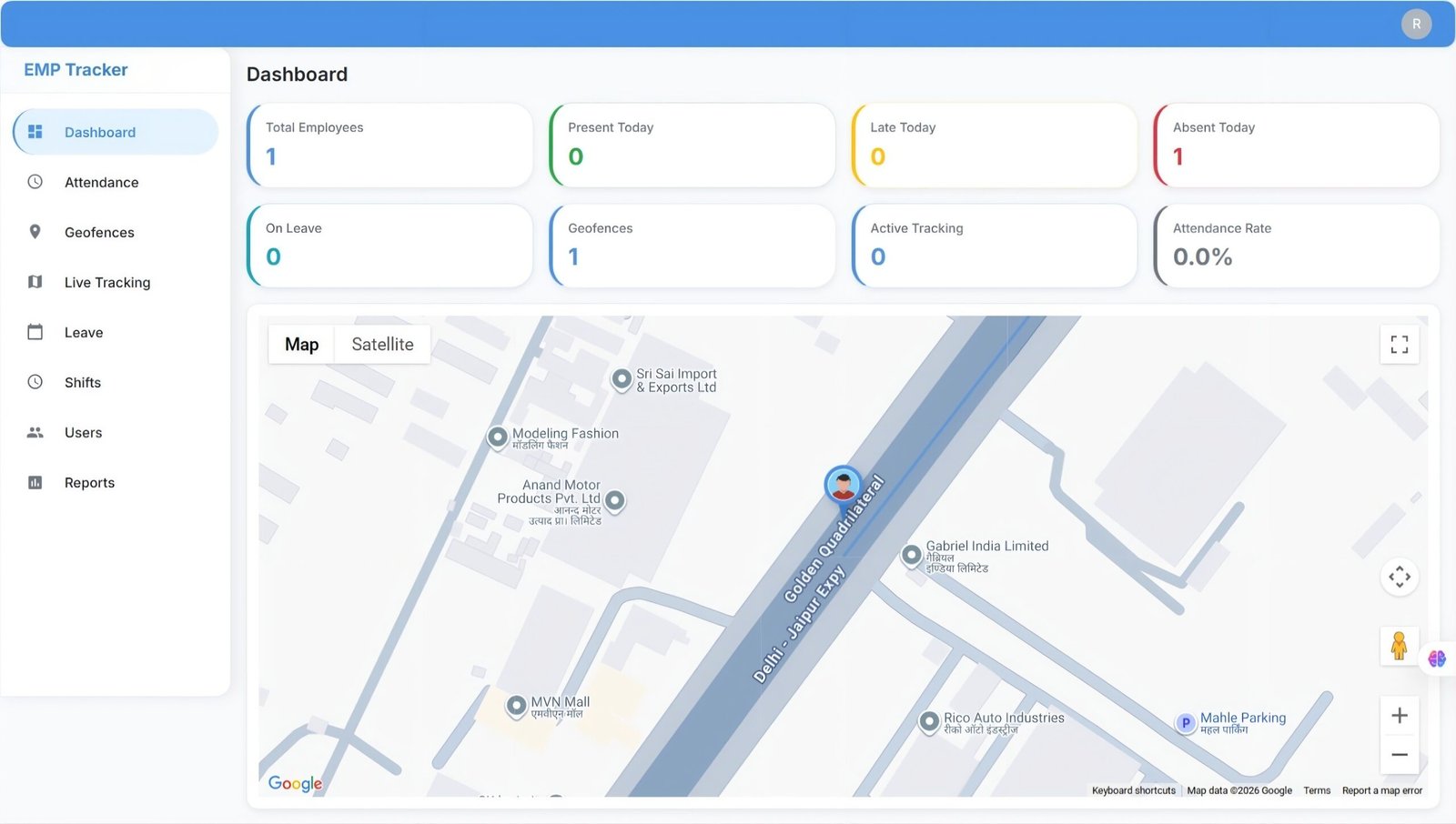
Task: Select the Map view type
Action: [301, 345]
